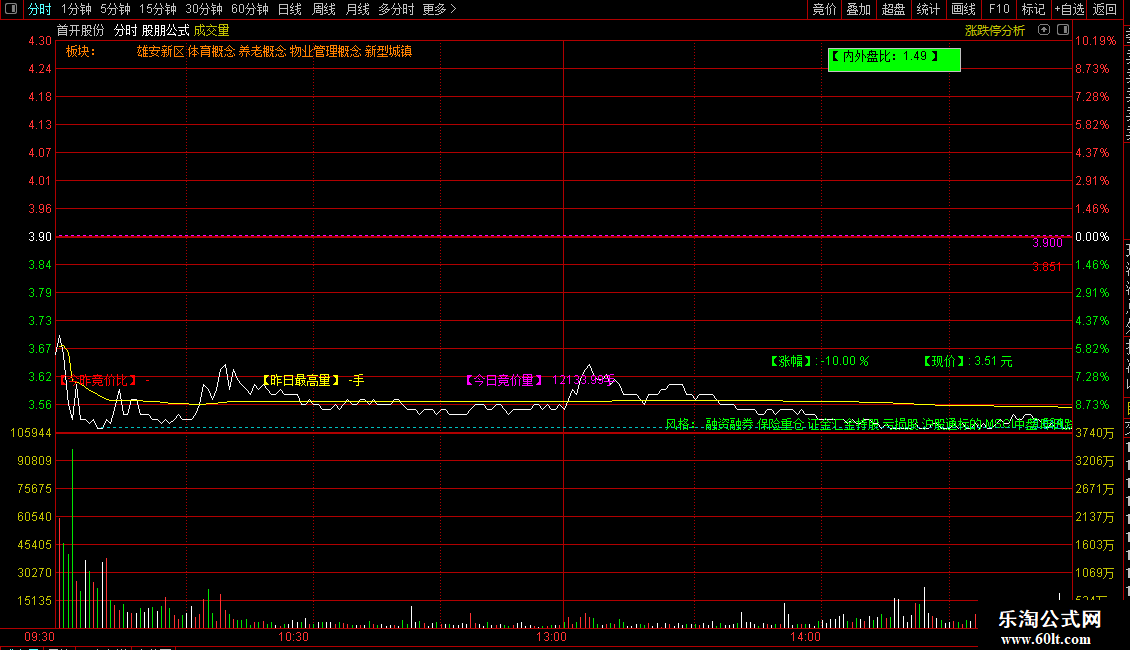1130x650 pixels.
Task: Open the 月线 monthly chart tab
Action: [357, 9]
